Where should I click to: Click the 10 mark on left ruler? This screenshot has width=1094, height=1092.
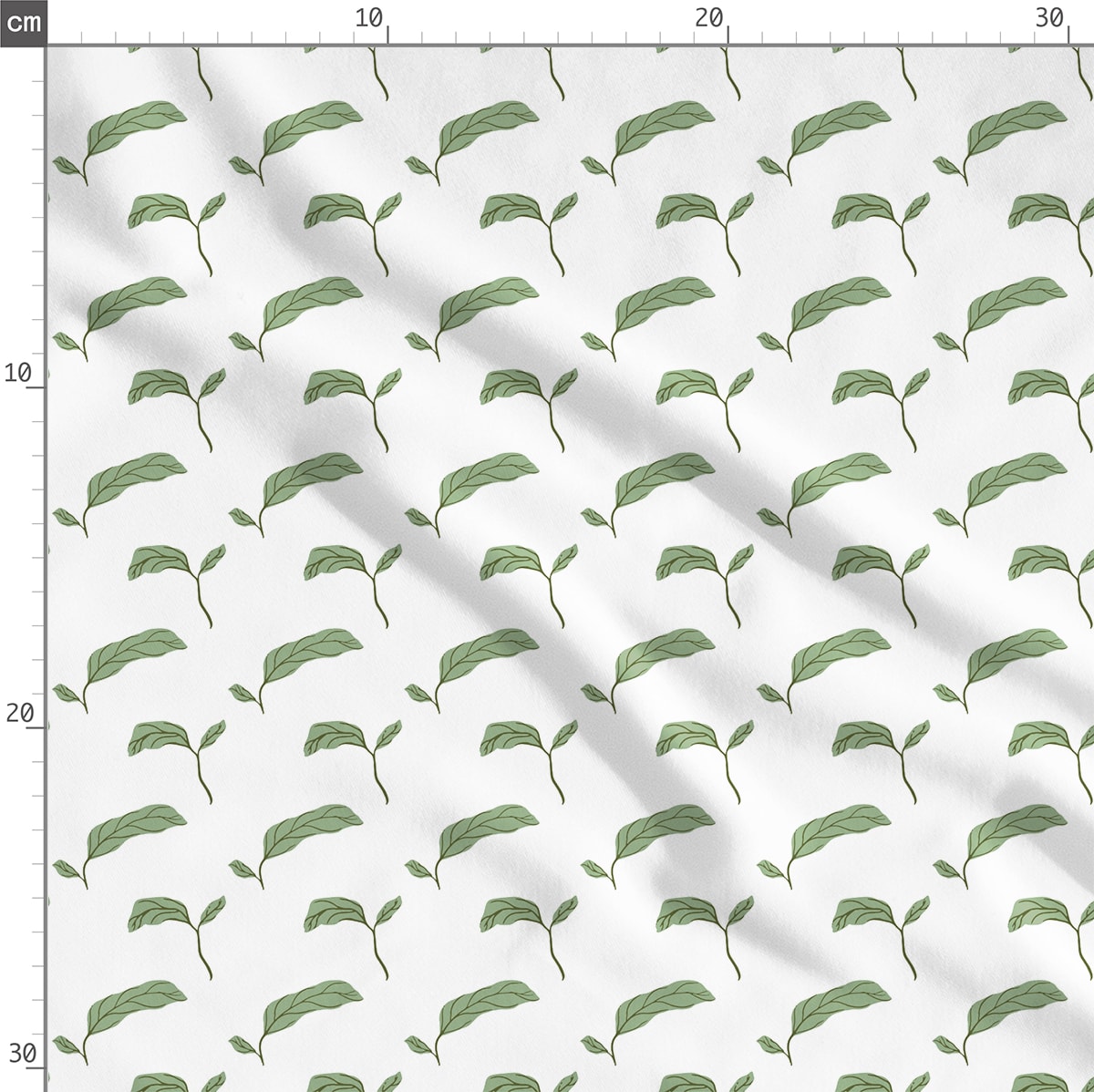click(18, 373)
